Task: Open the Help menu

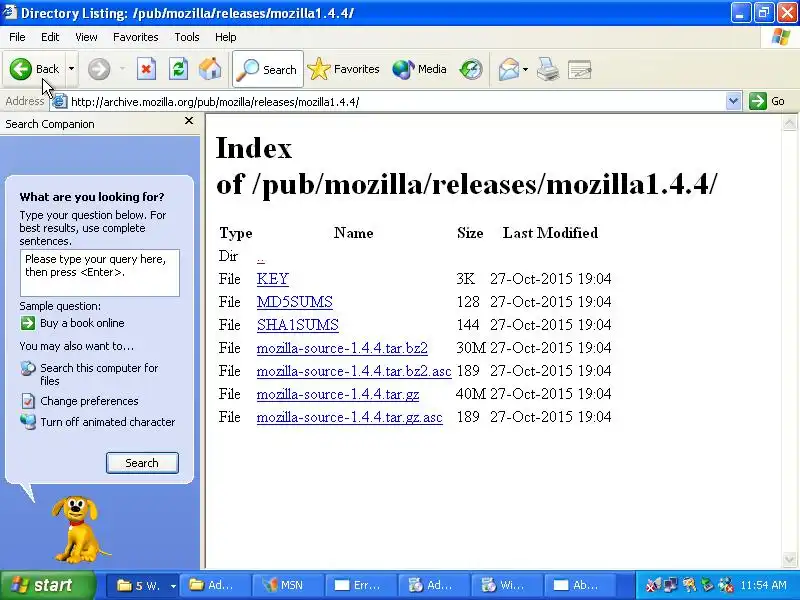Action: [226, 37]
